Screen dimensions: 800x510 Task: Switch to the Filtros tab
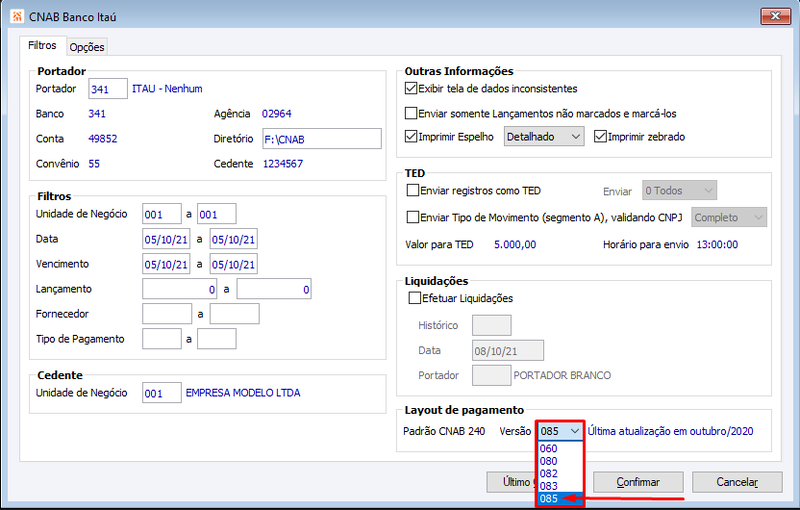coord(42,45)
